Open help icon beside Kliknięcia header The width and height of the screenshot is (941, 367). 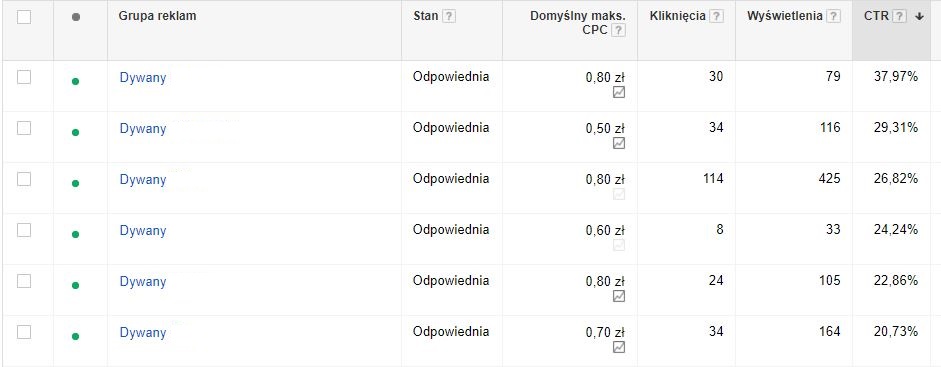click(716, 17)
